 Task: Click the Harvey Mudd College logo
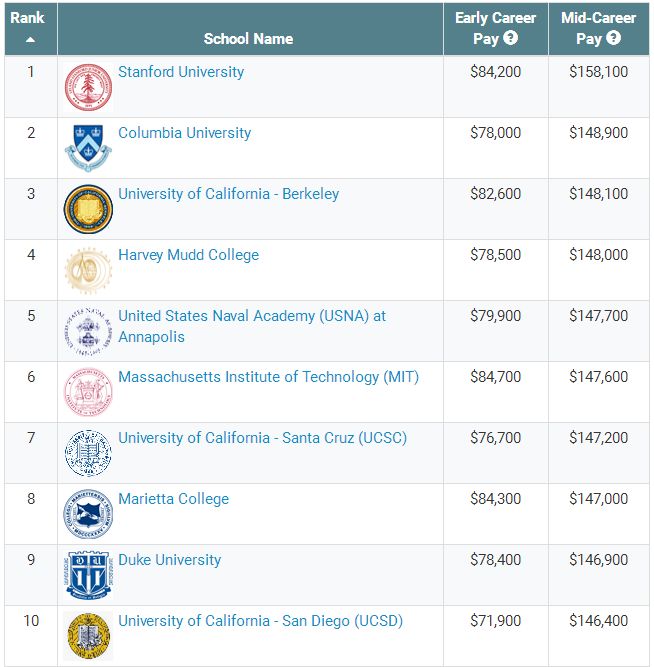point(88,270)
